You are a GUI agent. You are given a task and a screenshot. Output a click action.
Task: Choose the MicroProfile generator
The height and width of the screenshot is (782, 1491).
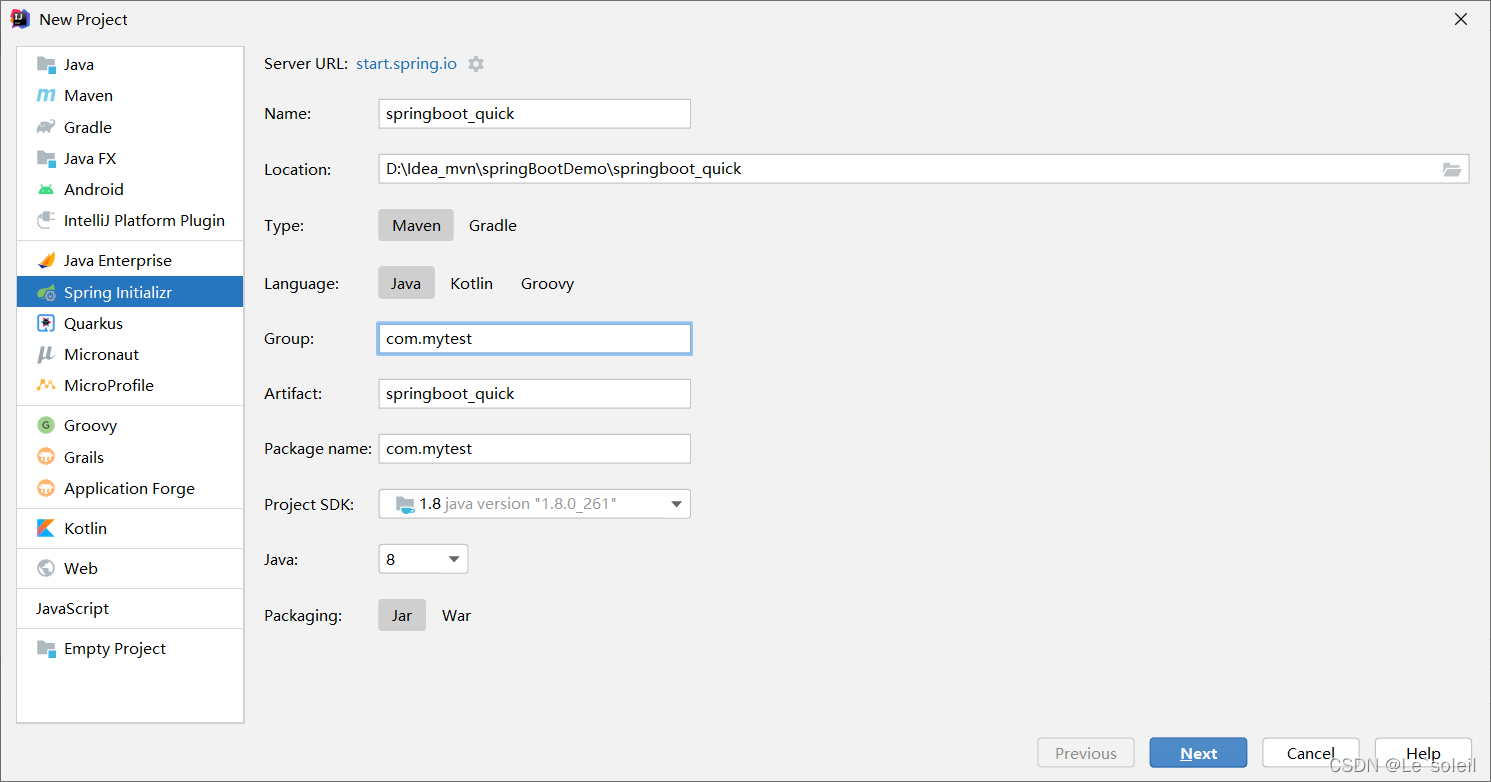tap(108, 385)
